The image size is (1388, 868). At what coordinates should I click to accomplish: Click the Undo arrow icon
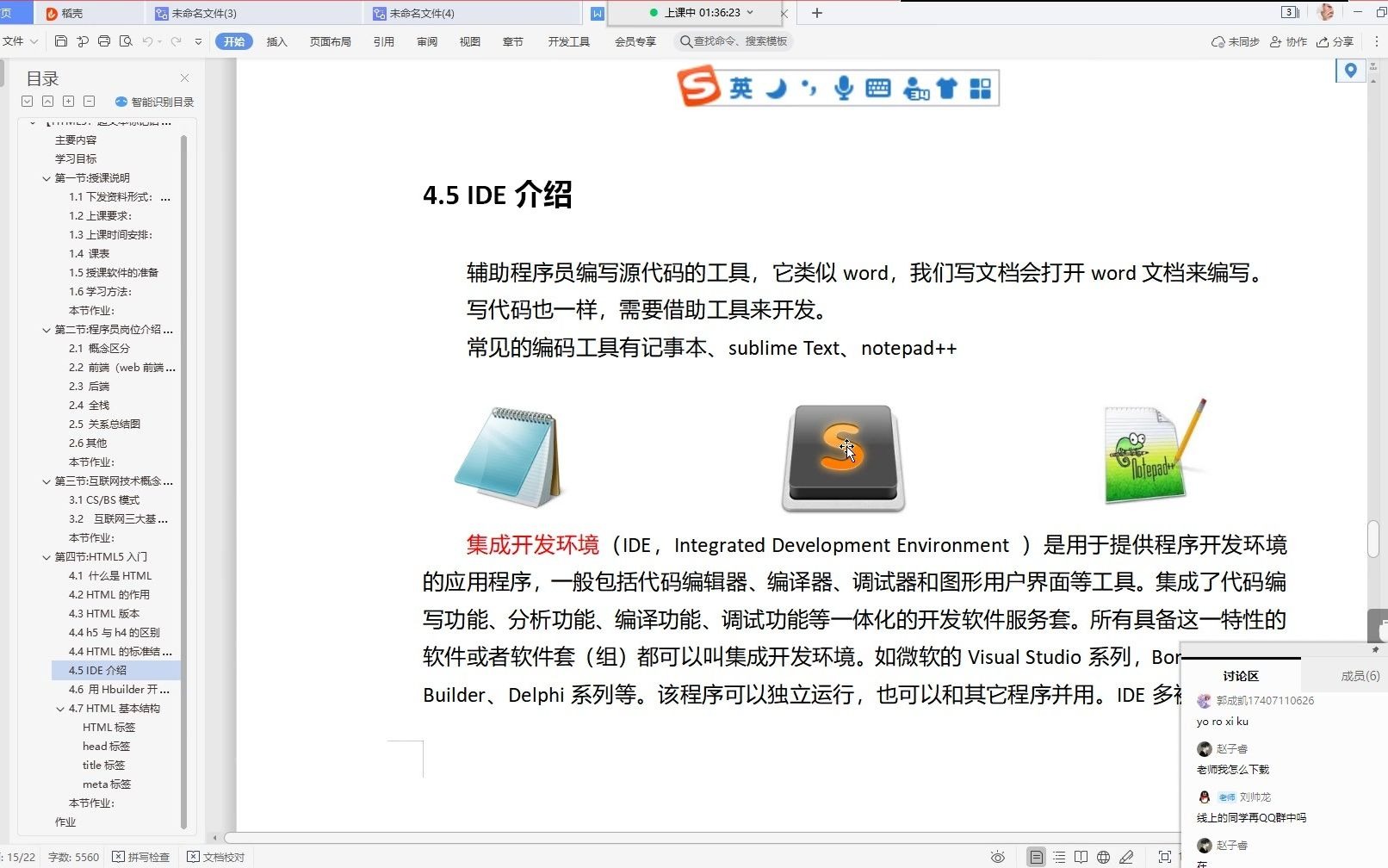[x=147, y=41]
